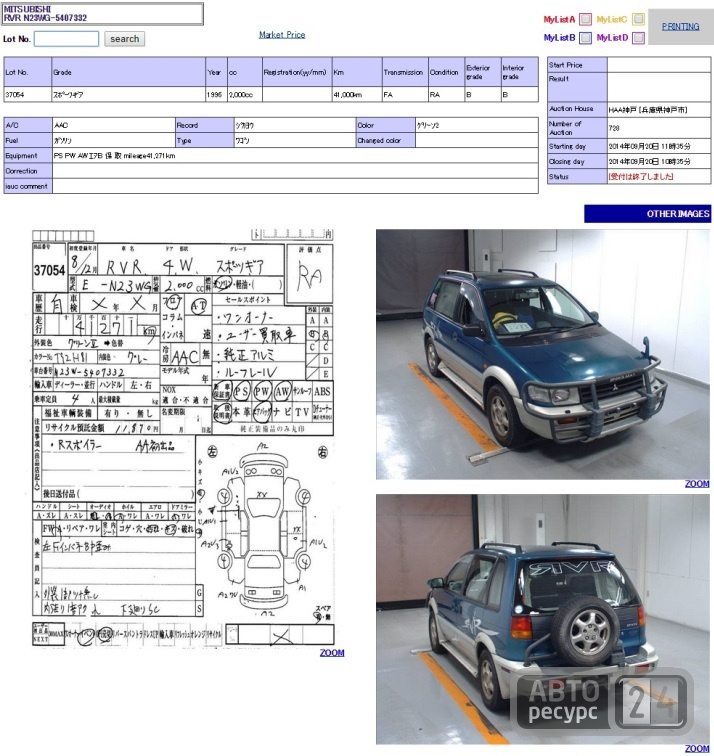Click the Start Price label
714x756 pixels.
click(x=577, y=65)
